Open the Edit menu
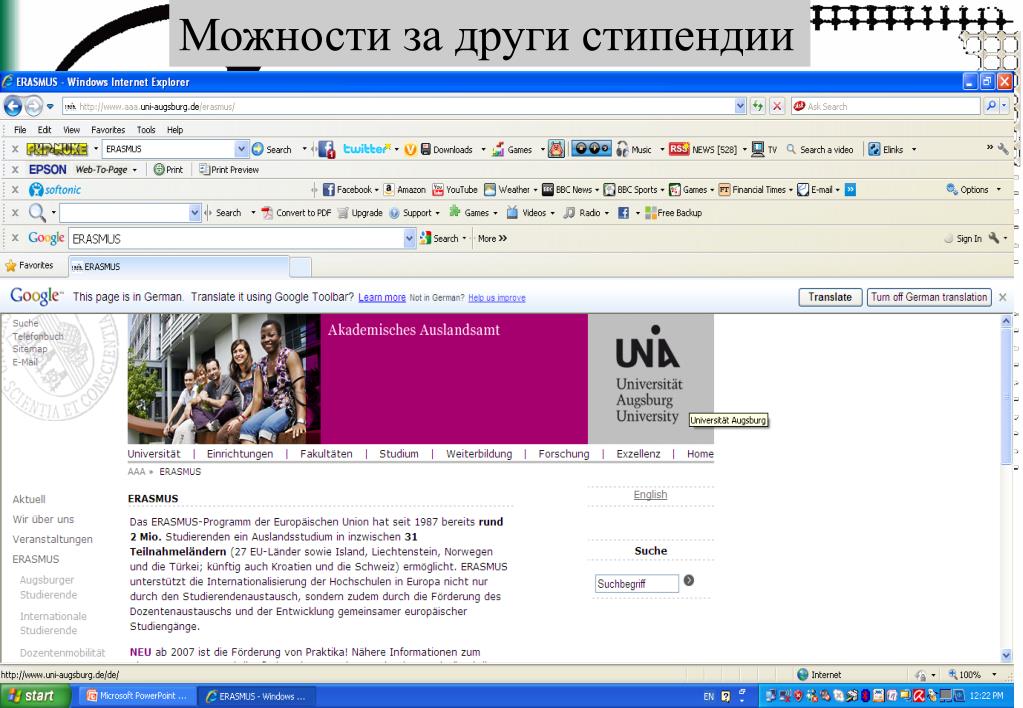Image resolution: width=1023 pixels, height=708 pixels. tap(44, 130)
